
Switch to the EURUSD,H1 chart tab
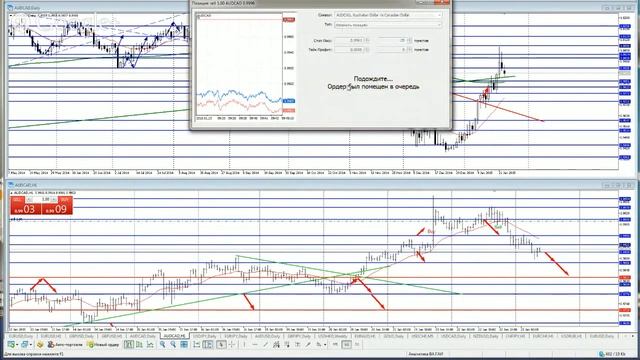[50, 336]
